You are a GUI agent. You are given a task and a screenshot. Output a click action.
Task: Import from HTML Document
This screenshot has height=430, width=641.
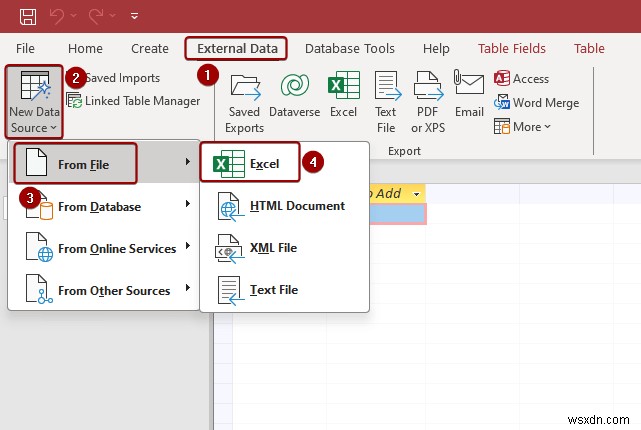click(x=285, y=206)
